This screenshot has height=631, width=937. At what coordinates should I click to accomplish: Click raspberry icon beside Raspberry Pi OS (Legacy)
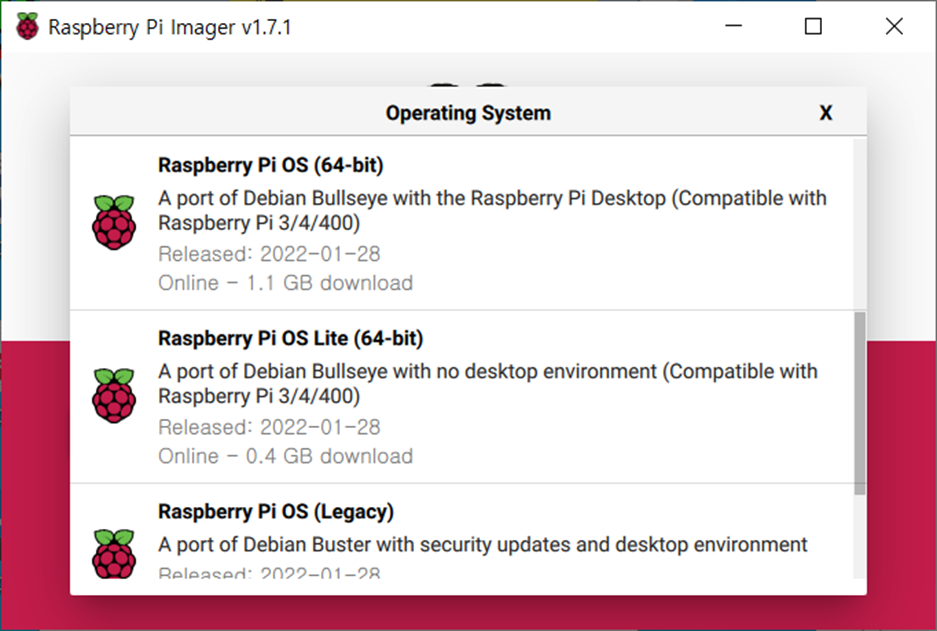click(114, 553)
